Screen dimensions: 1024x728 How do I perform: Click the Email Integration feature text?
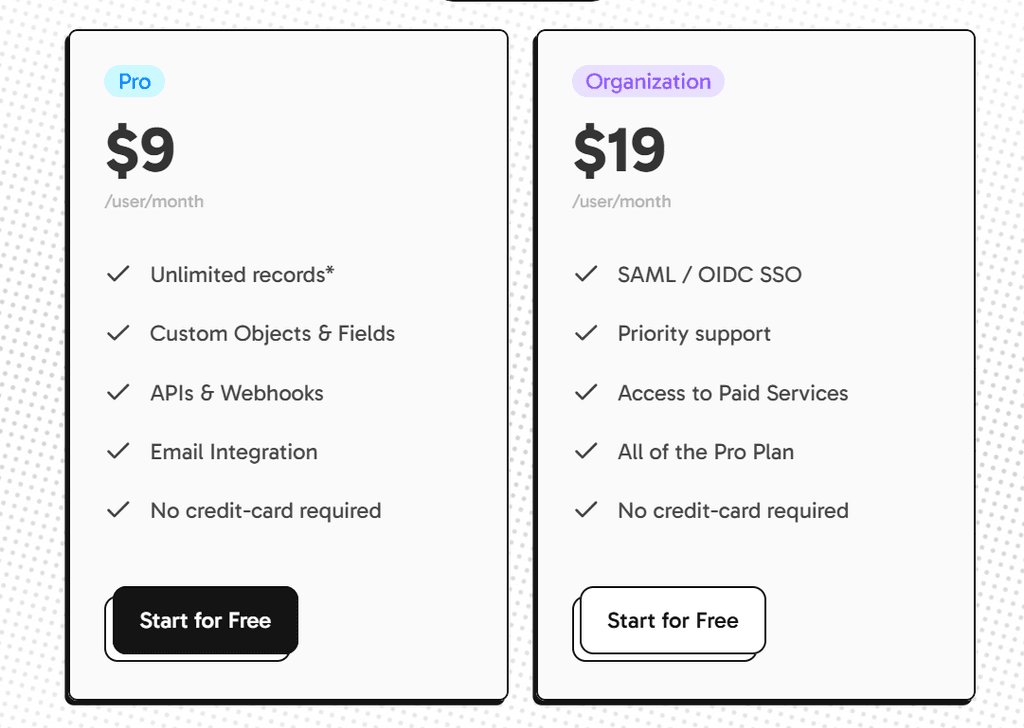pos(234,452)
